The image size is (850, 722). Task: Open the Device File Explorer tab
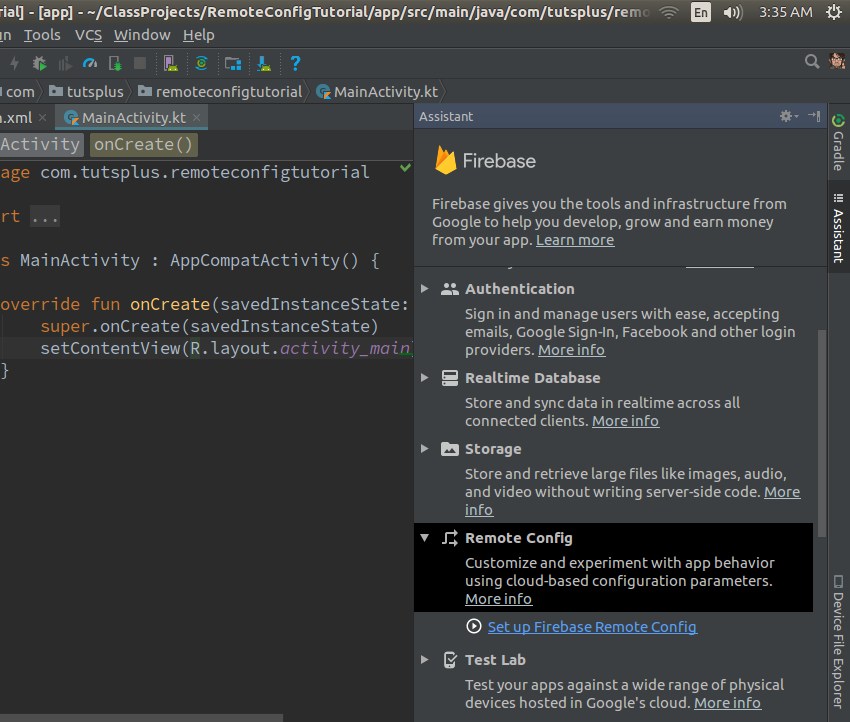point(838,641)
